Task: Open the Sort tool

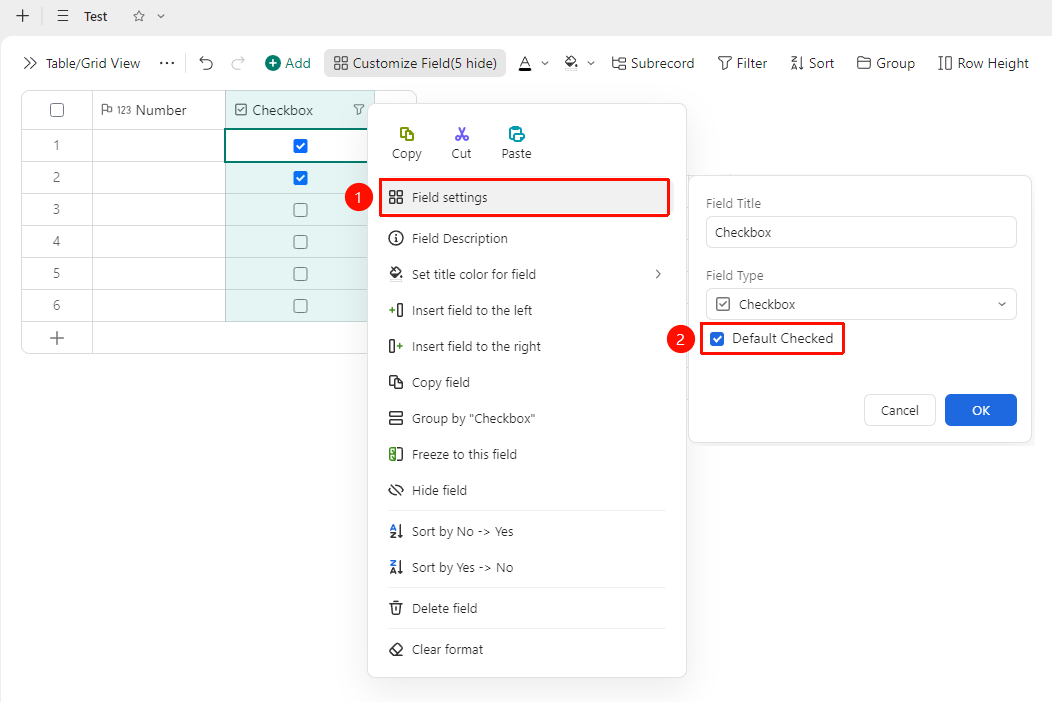Action: [x=812, y=63]
